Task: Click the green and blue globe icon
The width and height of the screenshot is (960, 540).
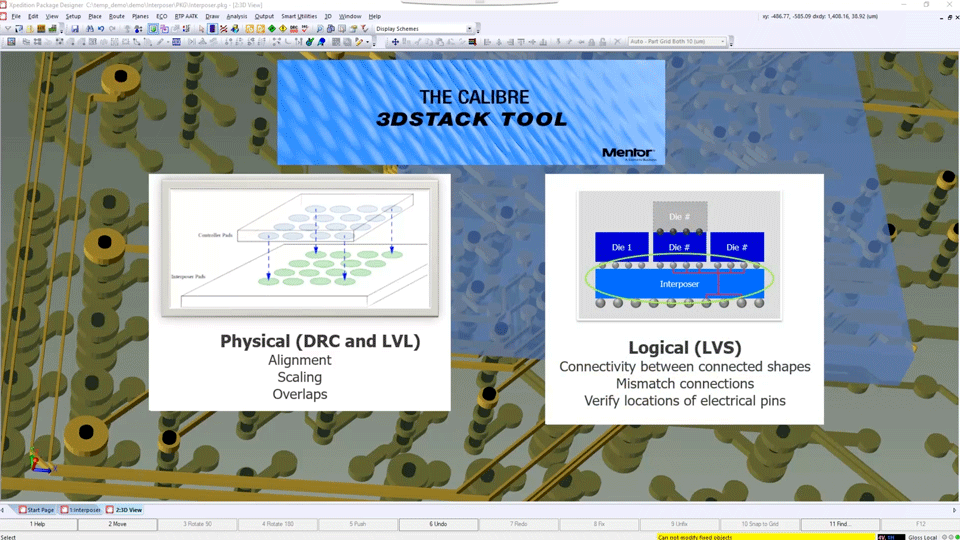Action: coord(310,42)
